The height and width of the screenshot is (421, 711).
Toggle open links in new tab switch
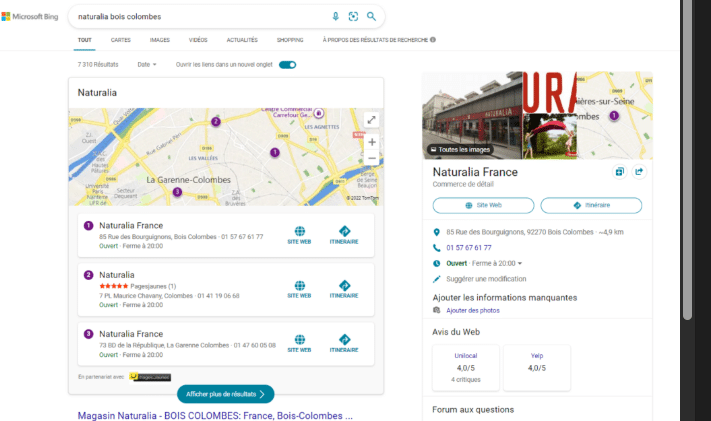tap(287, 64)
